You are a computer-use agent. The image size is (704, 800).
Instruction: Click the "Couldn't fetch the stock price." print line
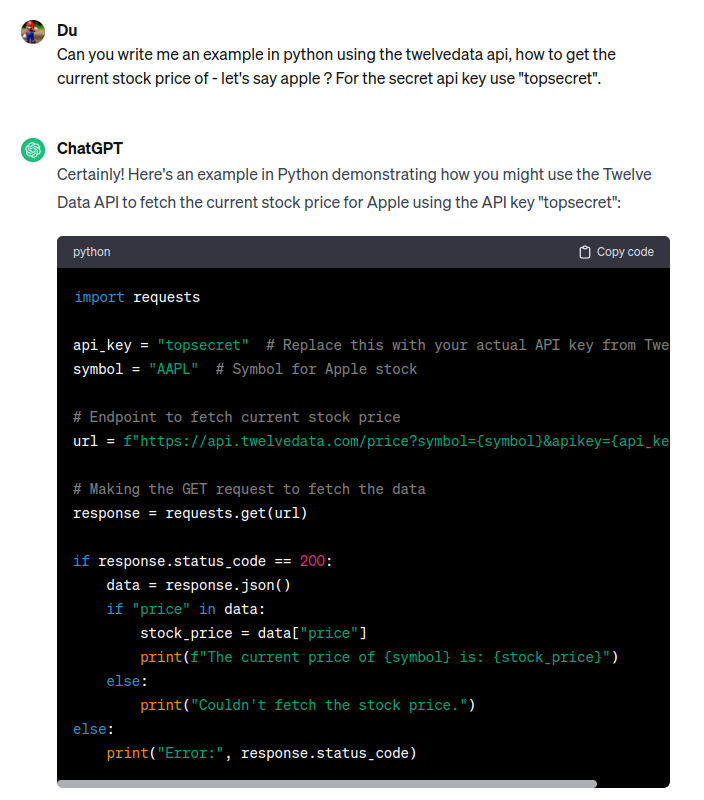[x=308, y=705]
